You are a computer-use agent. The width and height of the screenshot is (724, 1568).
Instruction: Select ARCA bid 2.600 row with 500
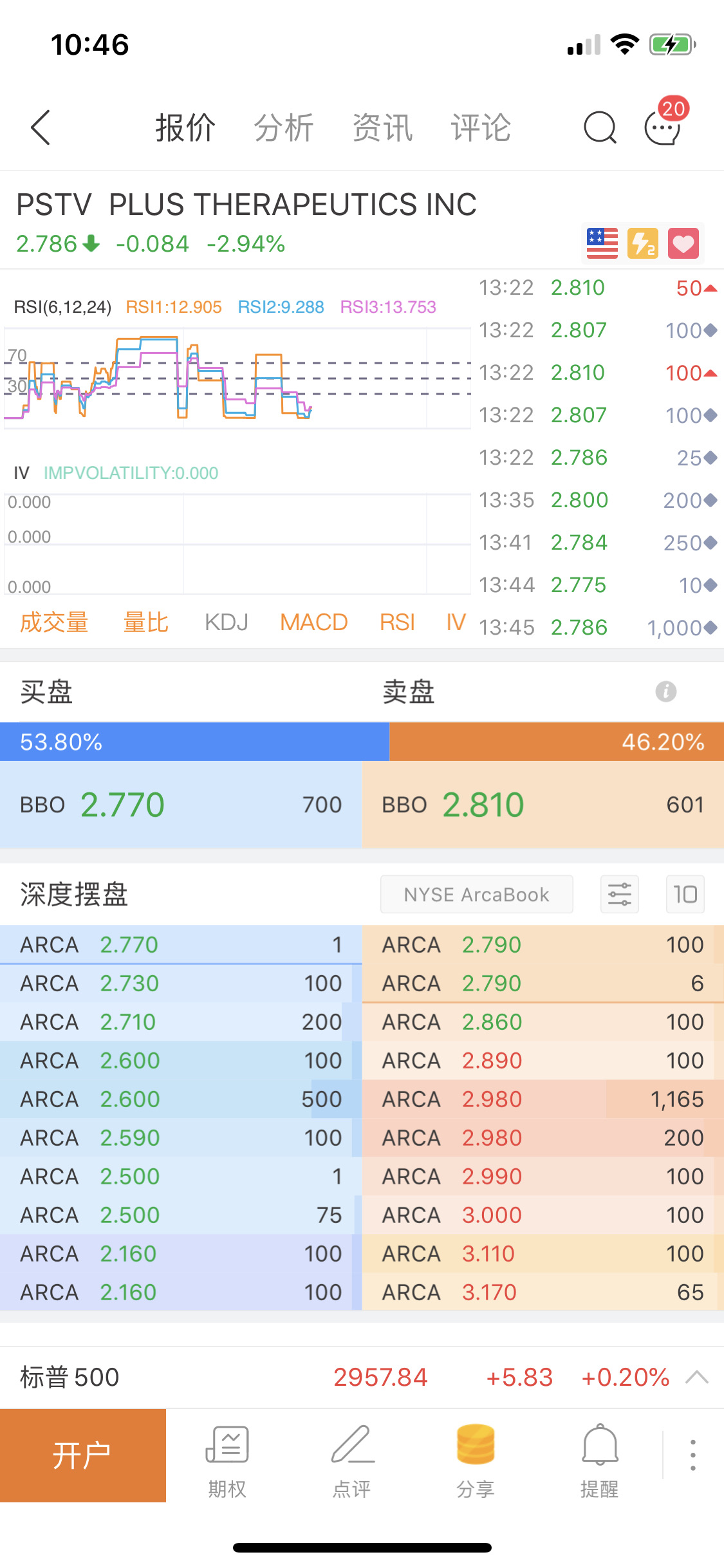click(x=181, y=1099)
